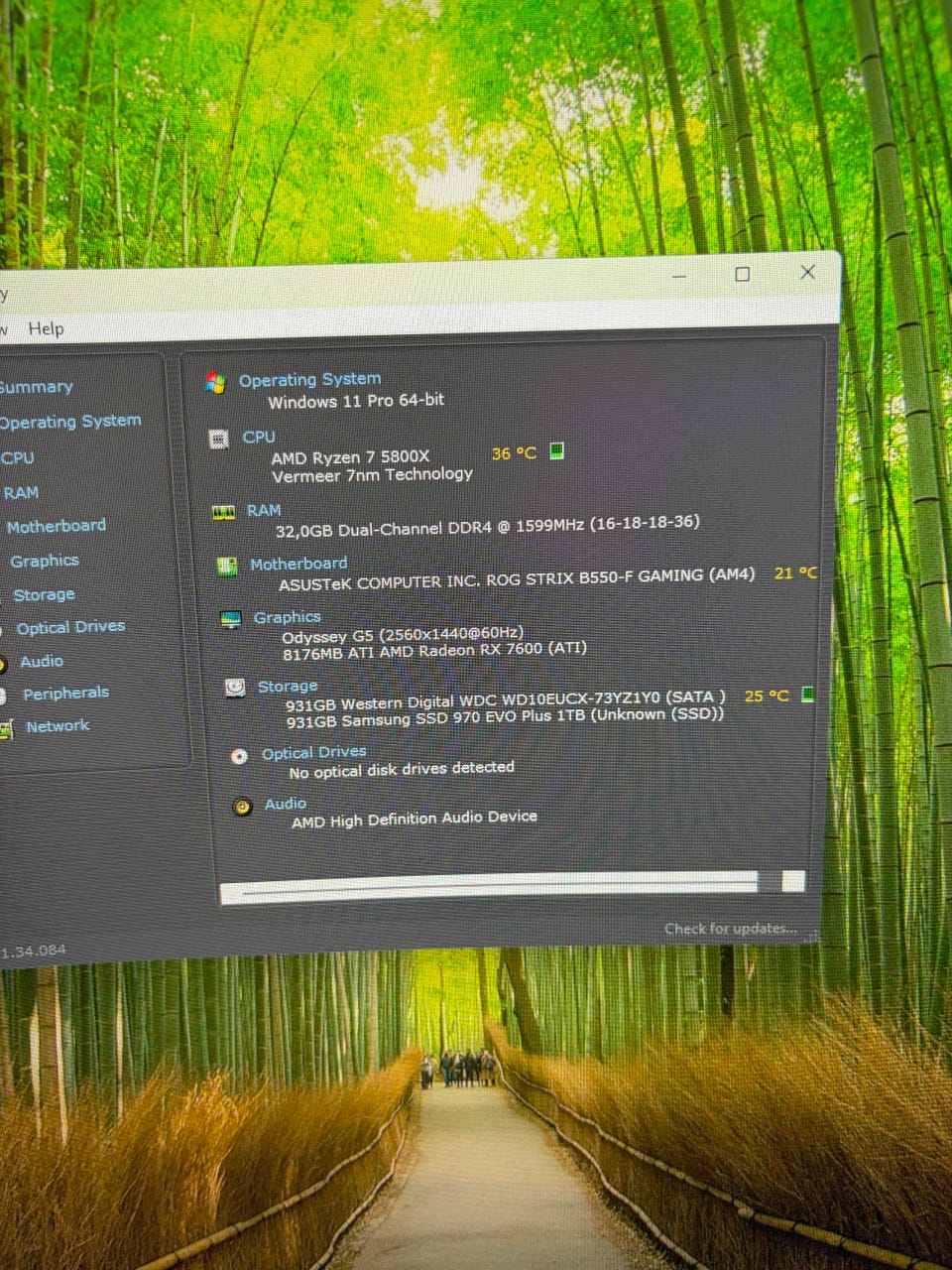Click the hard drive icon beside Storage
This screenshot has height=1270, width=952.
(235, 688)
